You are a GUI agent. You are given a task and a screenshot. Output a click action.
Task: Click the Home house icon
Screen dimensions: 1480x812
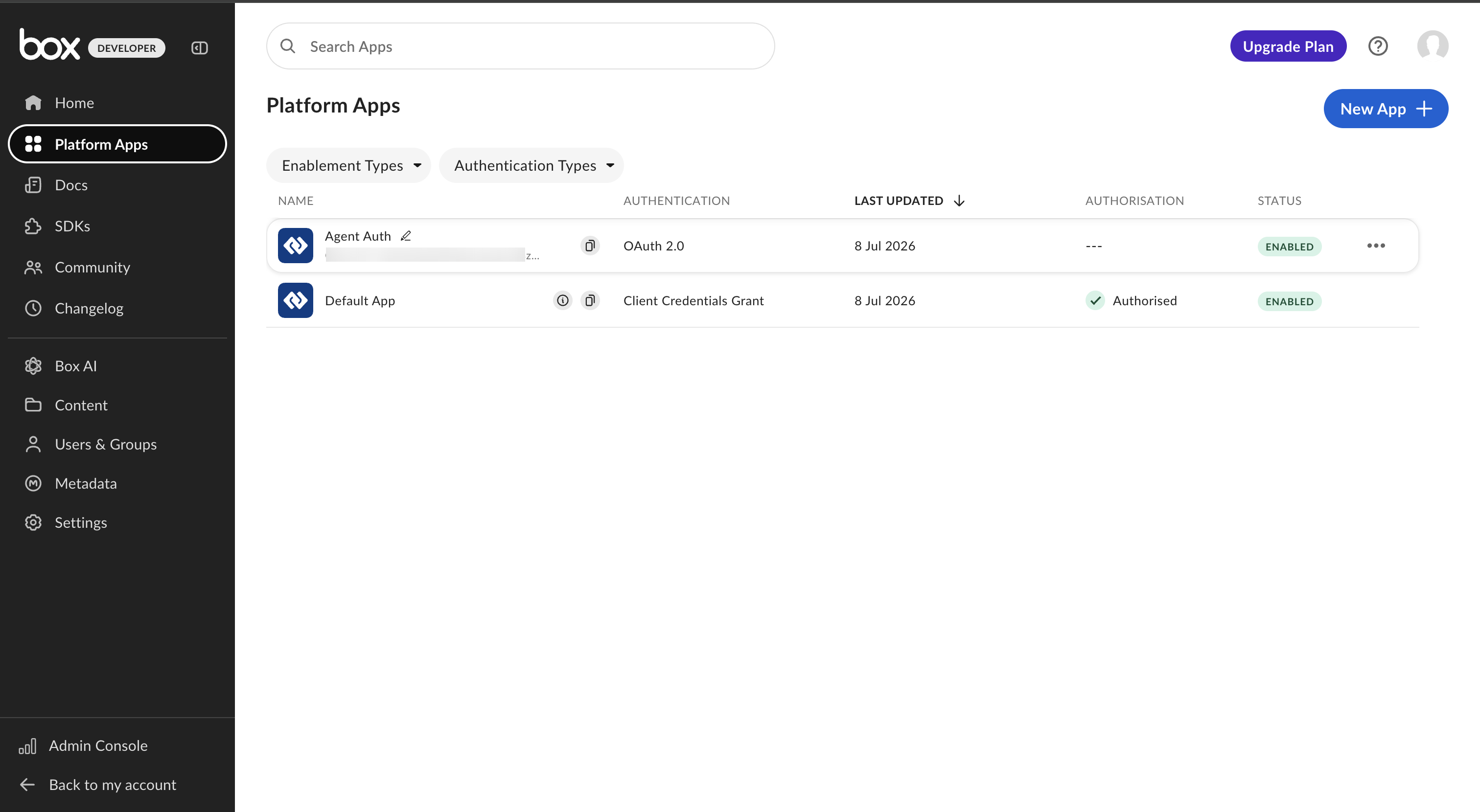(x=33, y=103)
